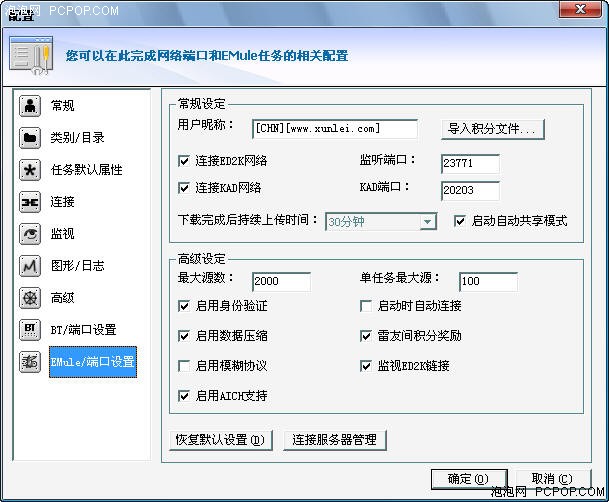Click the EMule/端口设置 mule icon
This screenshot has width=609, height=502.
(30, 362)
